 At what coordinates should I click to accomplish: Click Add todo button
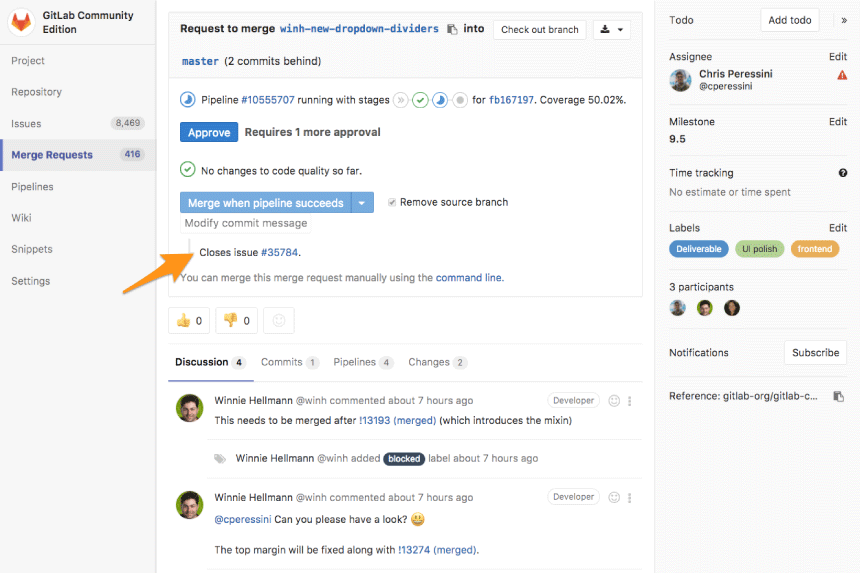pos(790,20)
